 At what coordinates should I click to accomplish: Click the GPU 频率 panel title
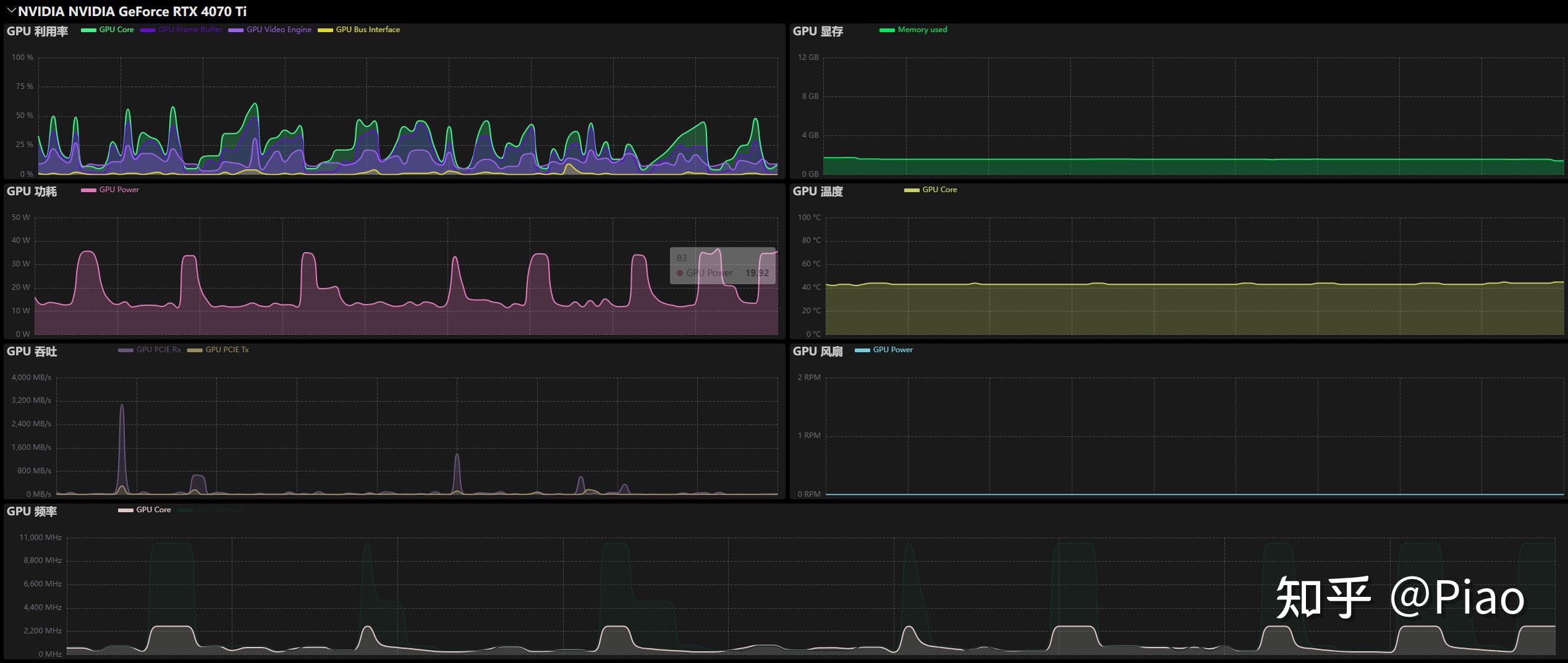click(32, 511)
